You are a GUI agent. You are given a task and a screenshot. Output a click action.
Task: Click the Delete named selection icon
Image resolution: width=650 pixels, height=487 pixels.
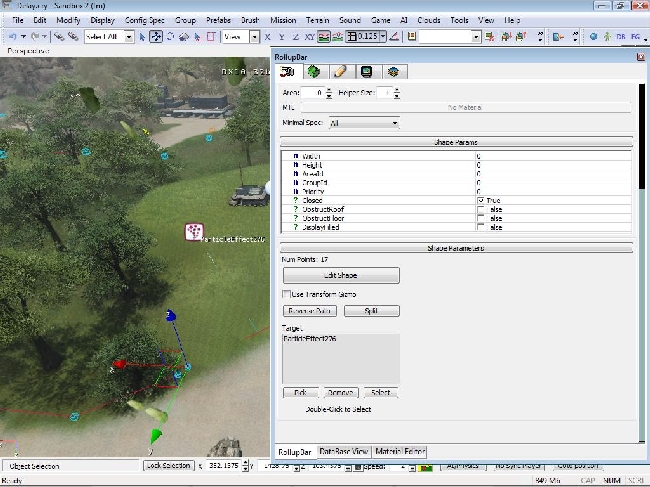(x=490, y=37)
